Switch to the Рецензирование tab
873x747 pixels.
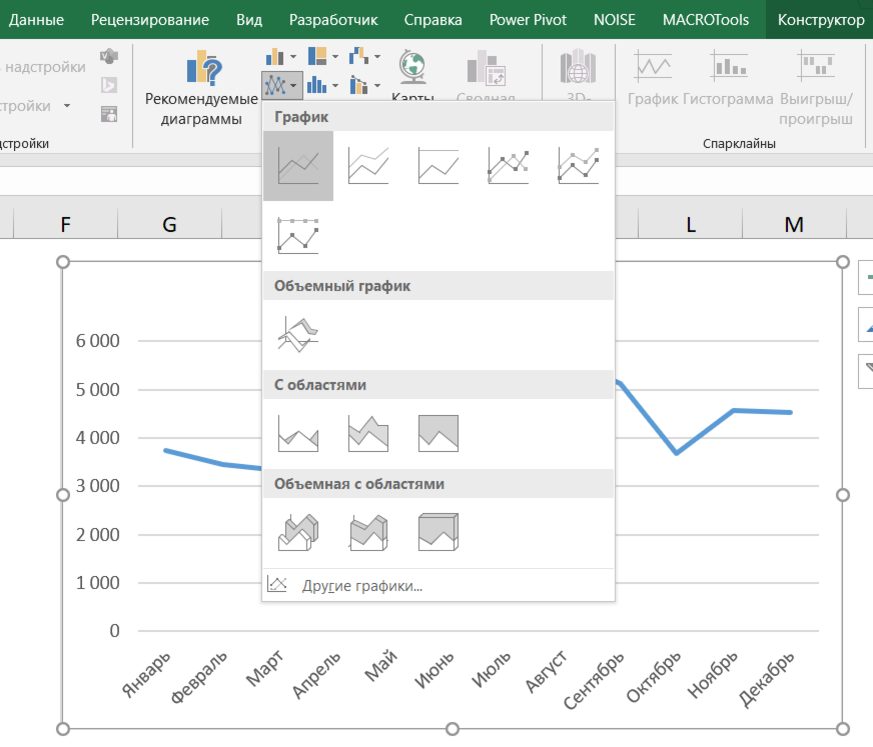[150, 19]
